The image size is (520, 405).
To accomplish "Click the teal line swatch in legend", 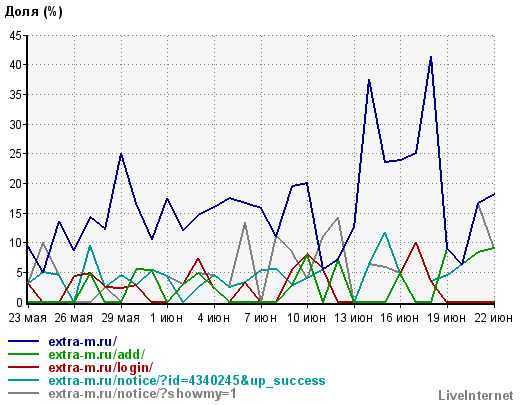I will pos(24,380).
